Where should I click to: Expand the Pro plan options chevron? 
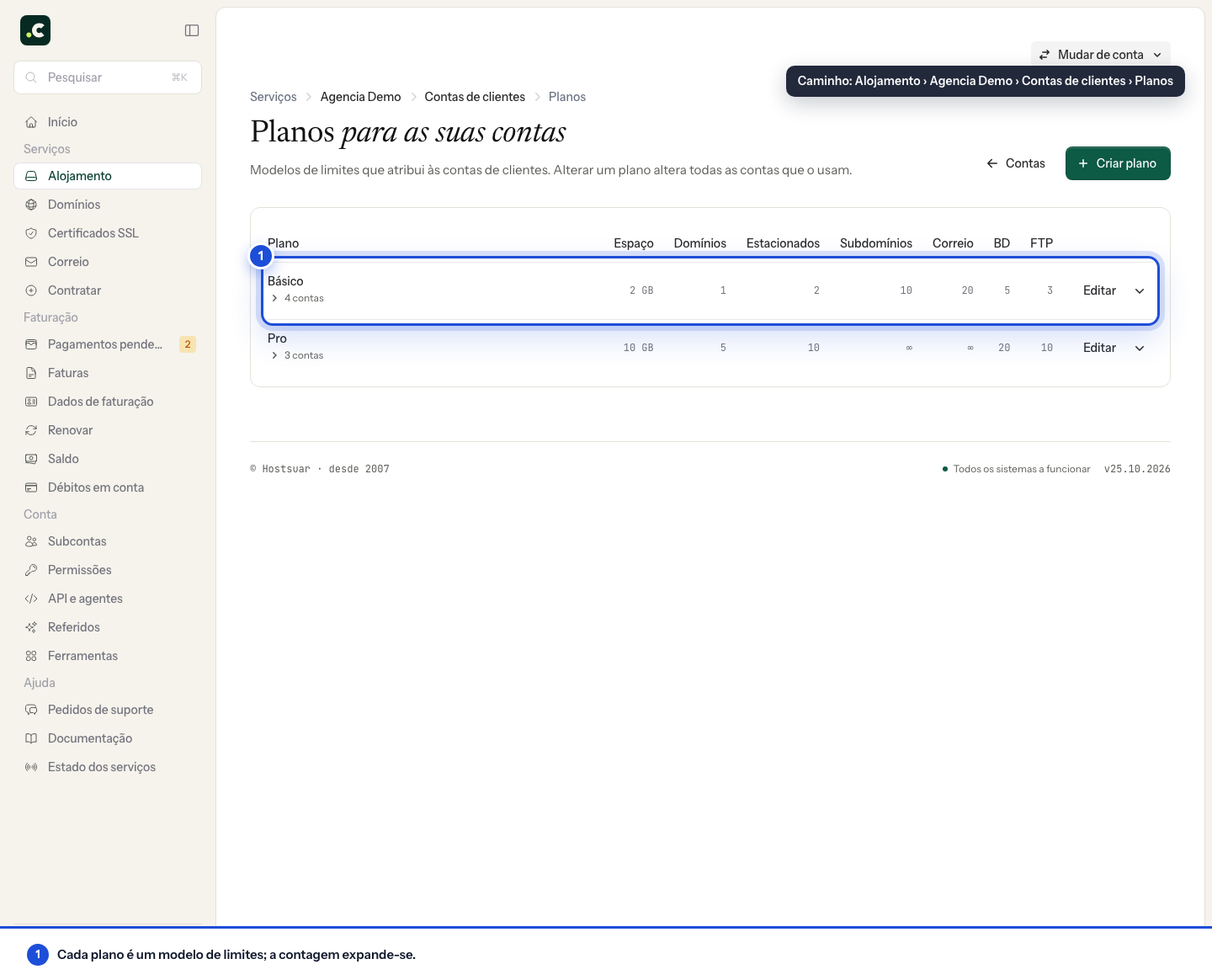[1140, 348]
